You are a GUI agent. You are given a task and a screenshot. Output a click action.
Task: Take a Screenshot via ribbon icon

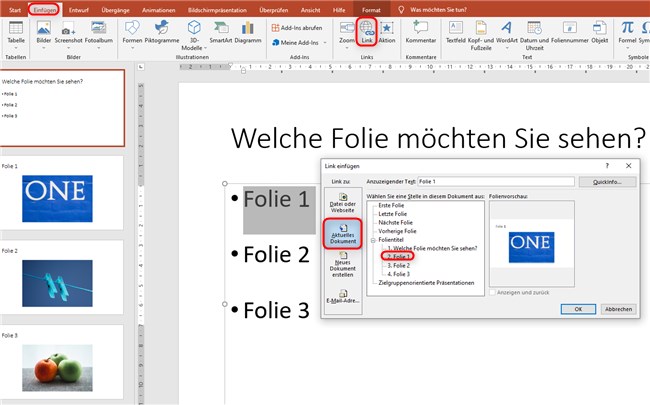point(68,34)
